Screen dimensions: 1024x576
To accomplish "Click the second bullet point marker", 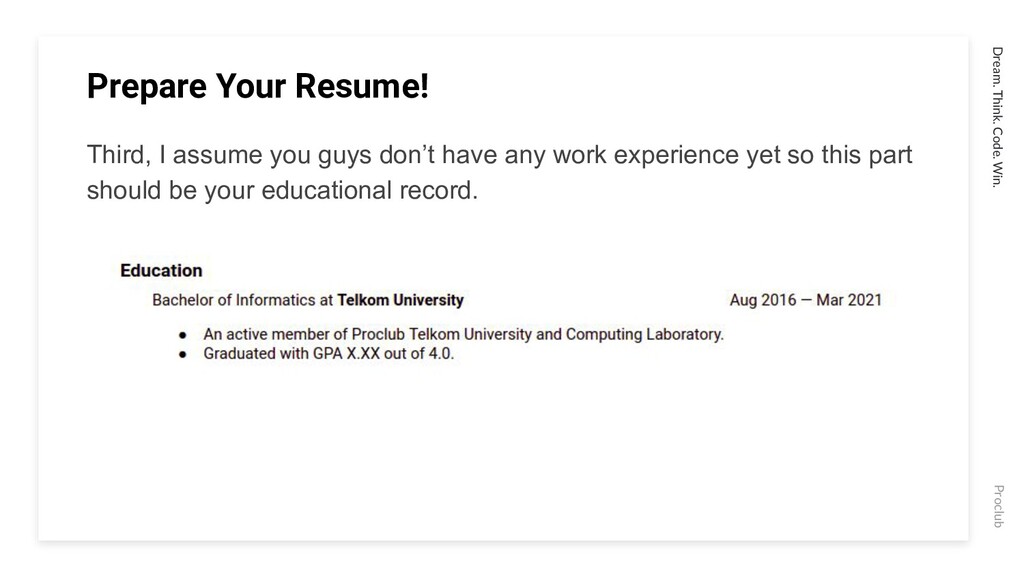I will 183,355.
